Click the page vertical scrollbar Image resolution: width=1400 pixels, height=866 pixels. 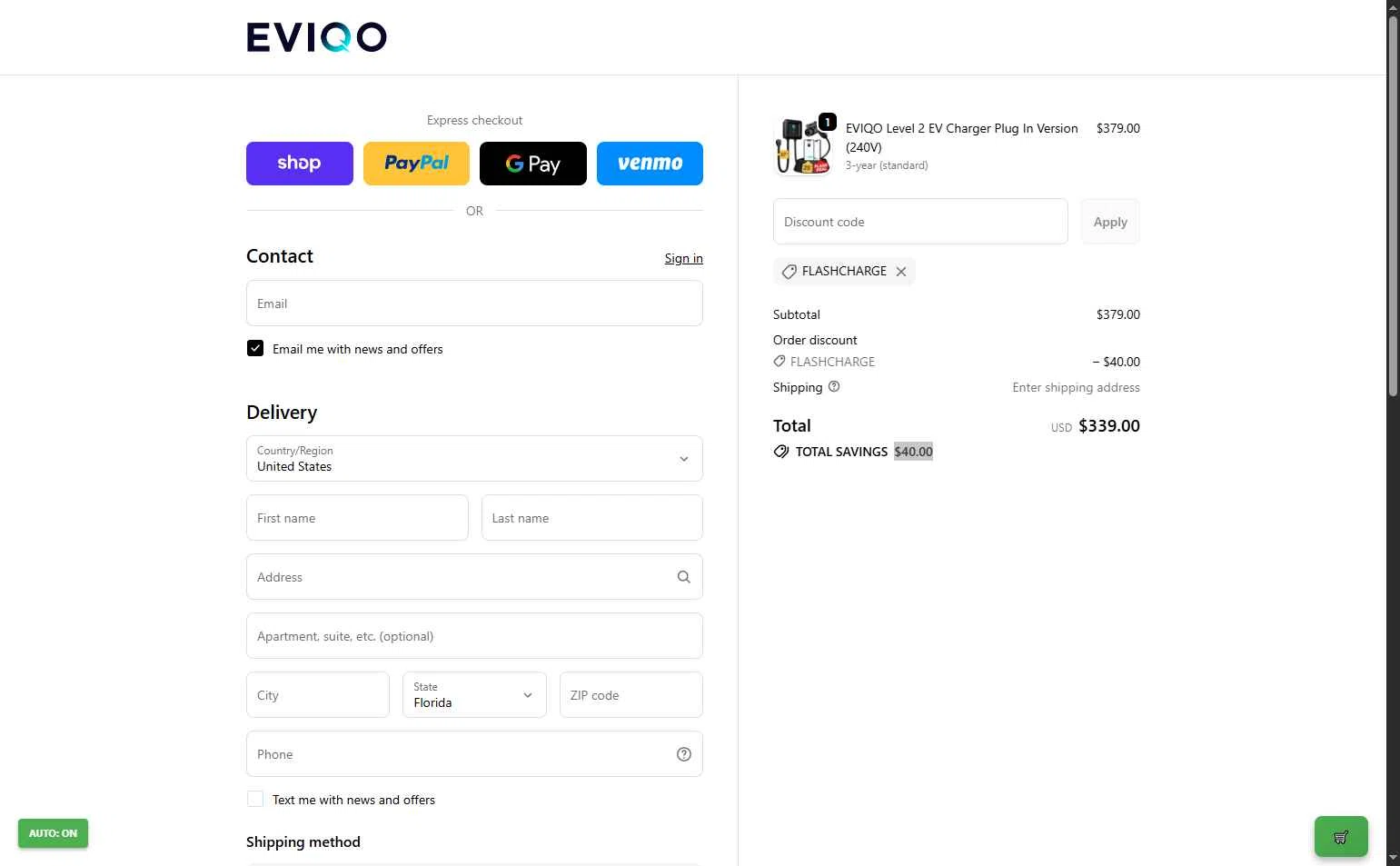pyautogui.click(x=1393, y=206)
